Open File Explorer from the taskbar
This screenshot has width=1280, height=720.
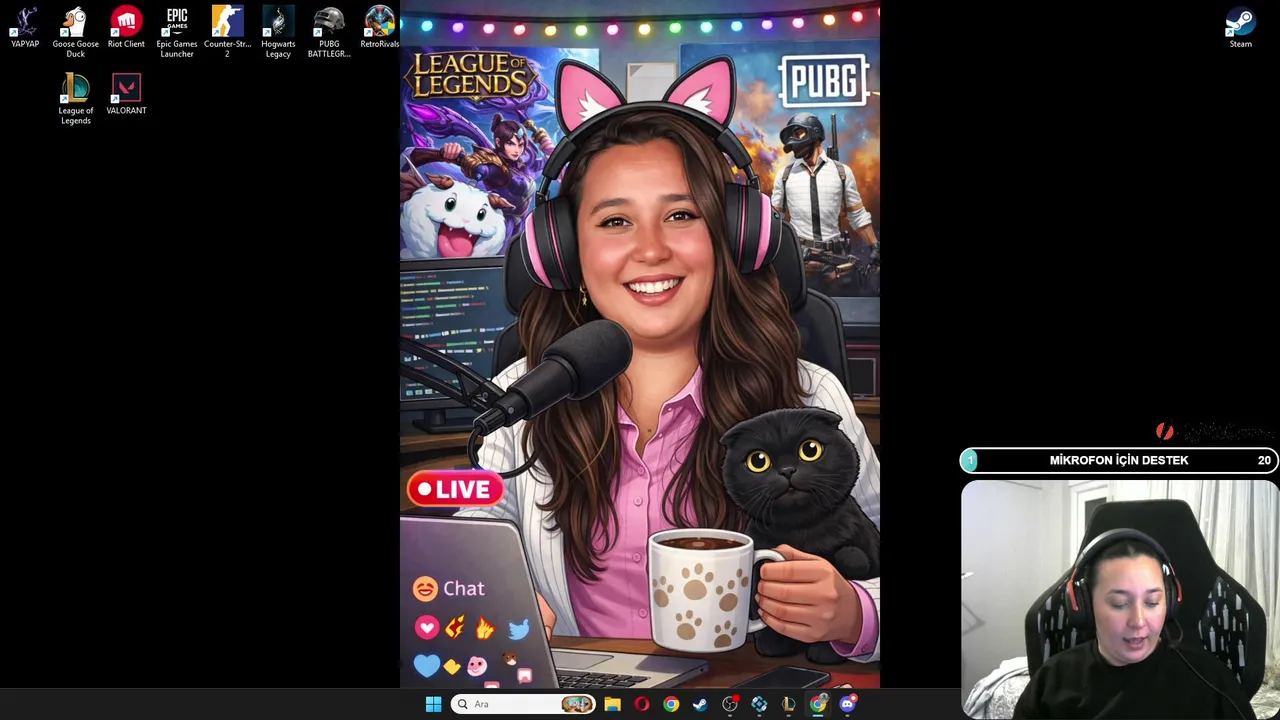612,704
